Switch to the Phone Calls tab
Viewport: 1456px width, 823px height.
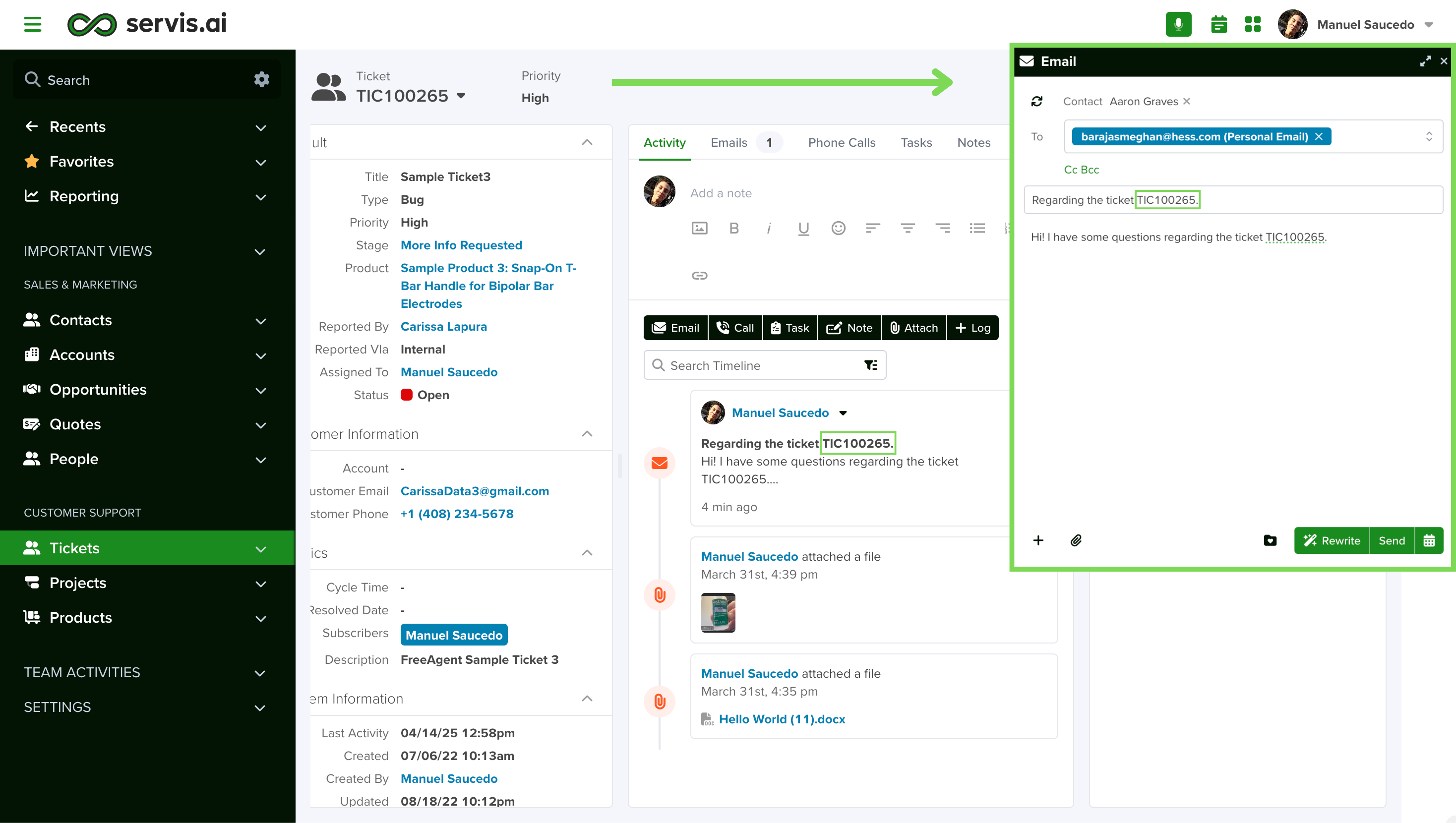pyautogui.click(x=842, y=142)
